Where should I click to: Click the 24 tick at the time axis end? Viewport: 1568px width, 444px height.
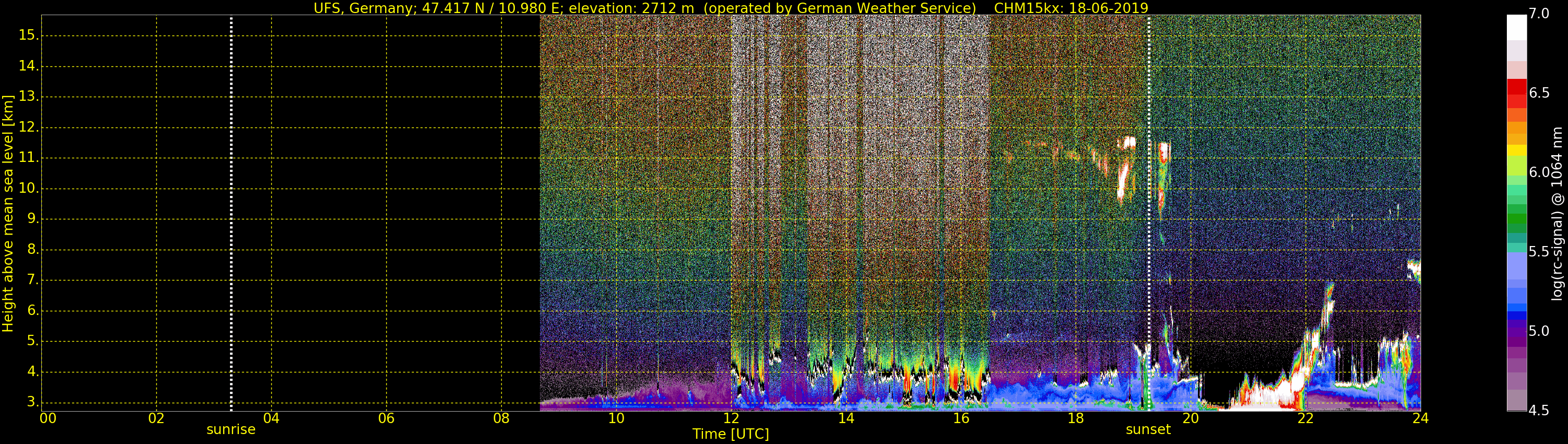tap(1420, 418)
